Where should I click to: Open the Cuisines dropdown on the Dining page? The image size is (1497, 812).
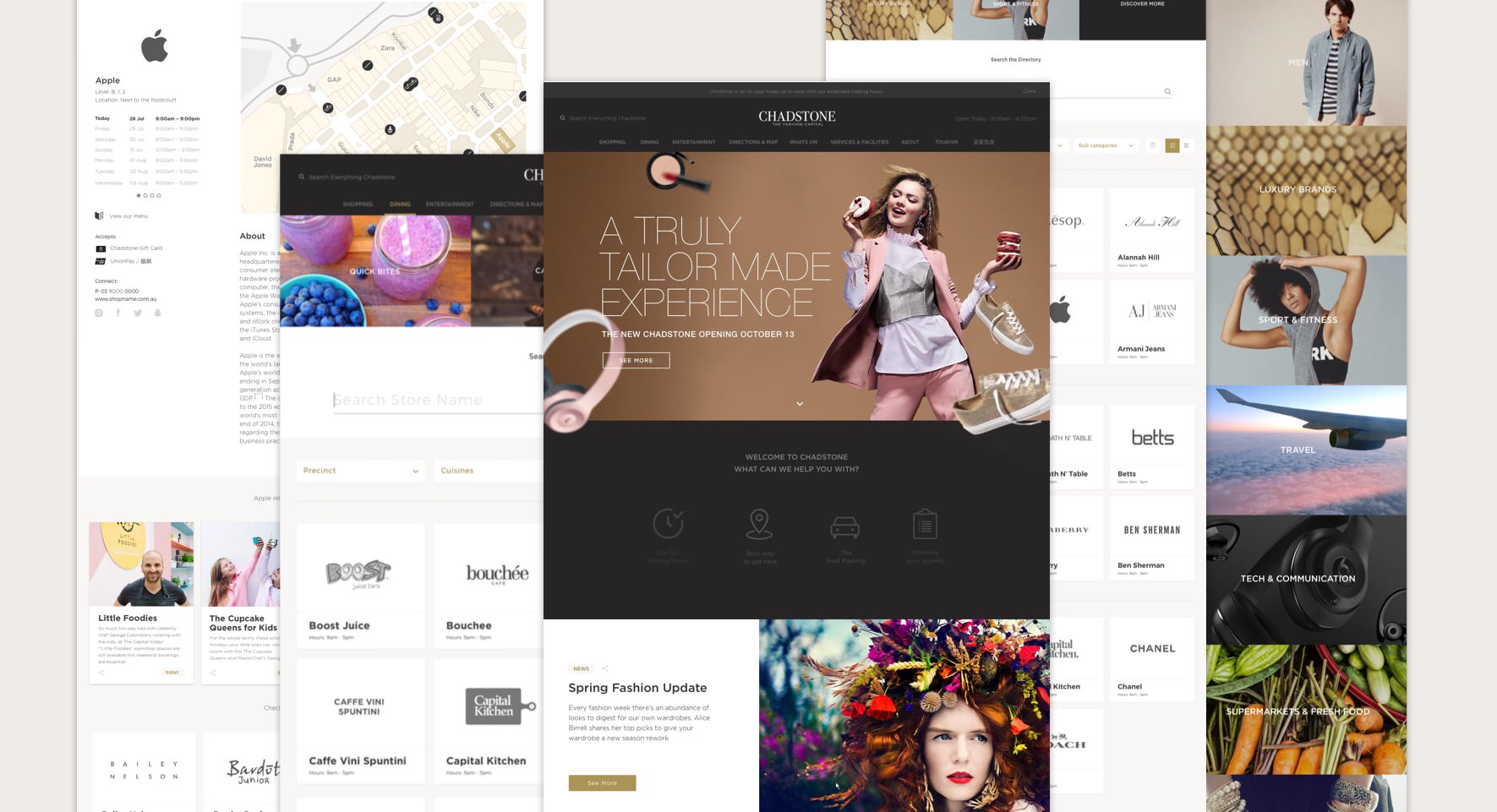tap(489, 471)
